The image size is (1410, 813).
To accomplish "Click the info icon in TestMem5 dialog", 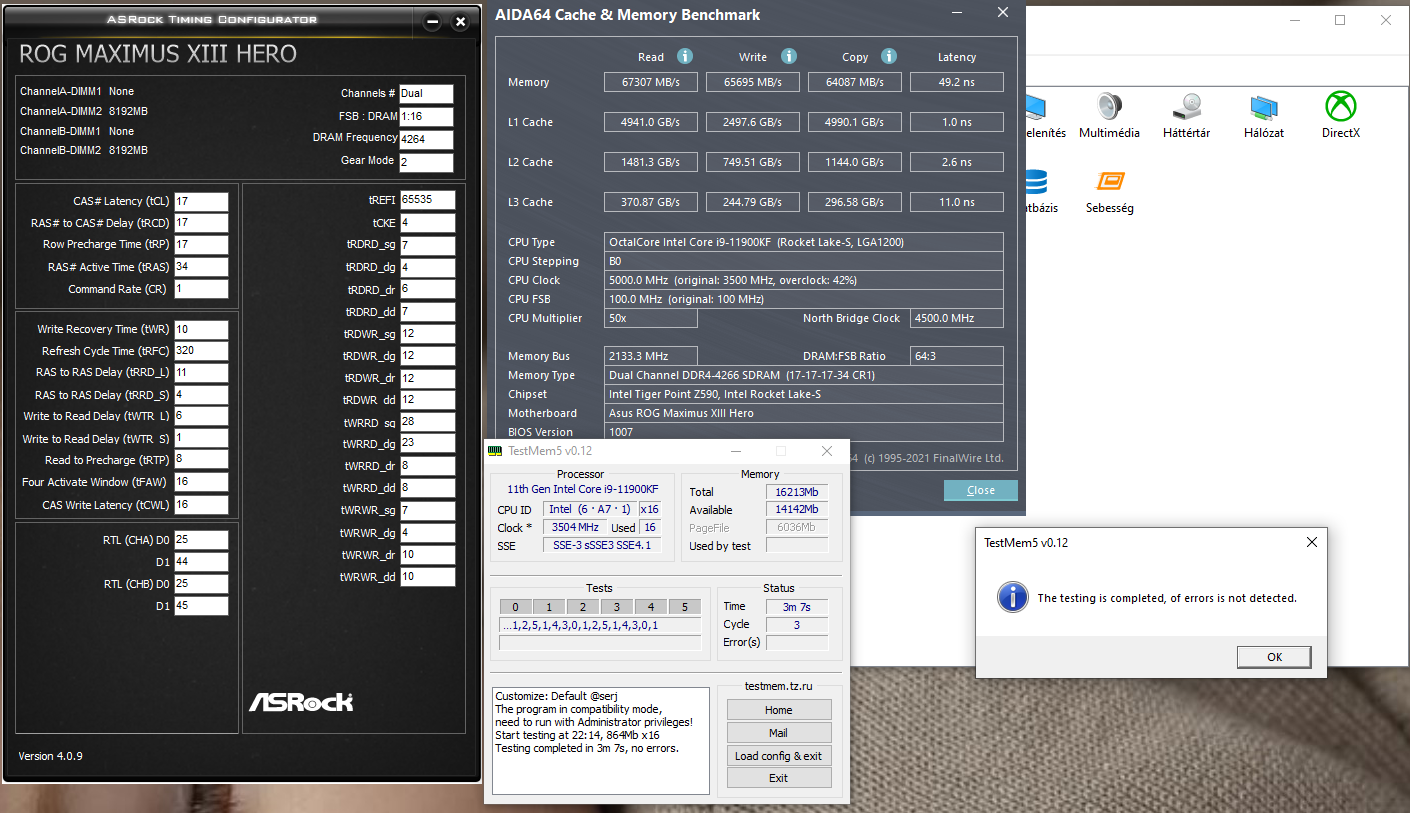I will pos(1013,598).
